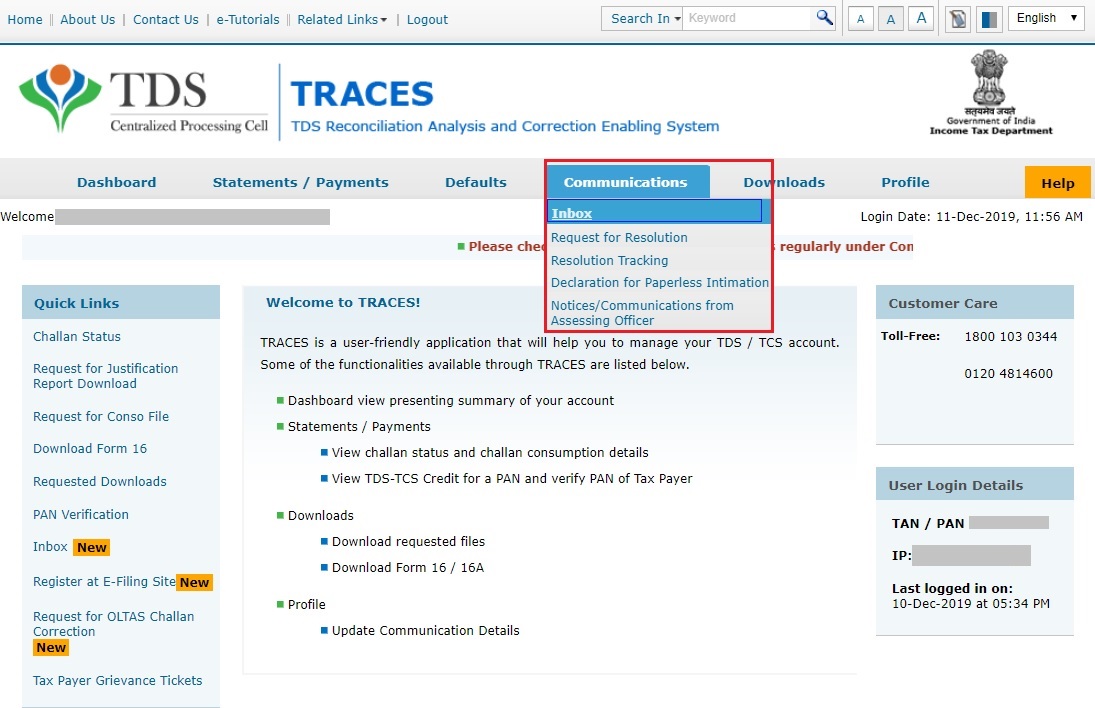Open the Statements / Payments menu
The width and height of the screenshot is (1095, 708).
300,182
